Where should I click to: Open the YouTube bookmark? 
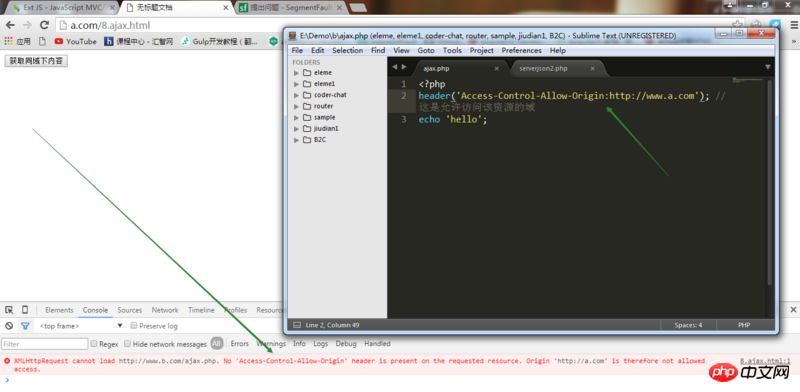(x=76, y=41)
